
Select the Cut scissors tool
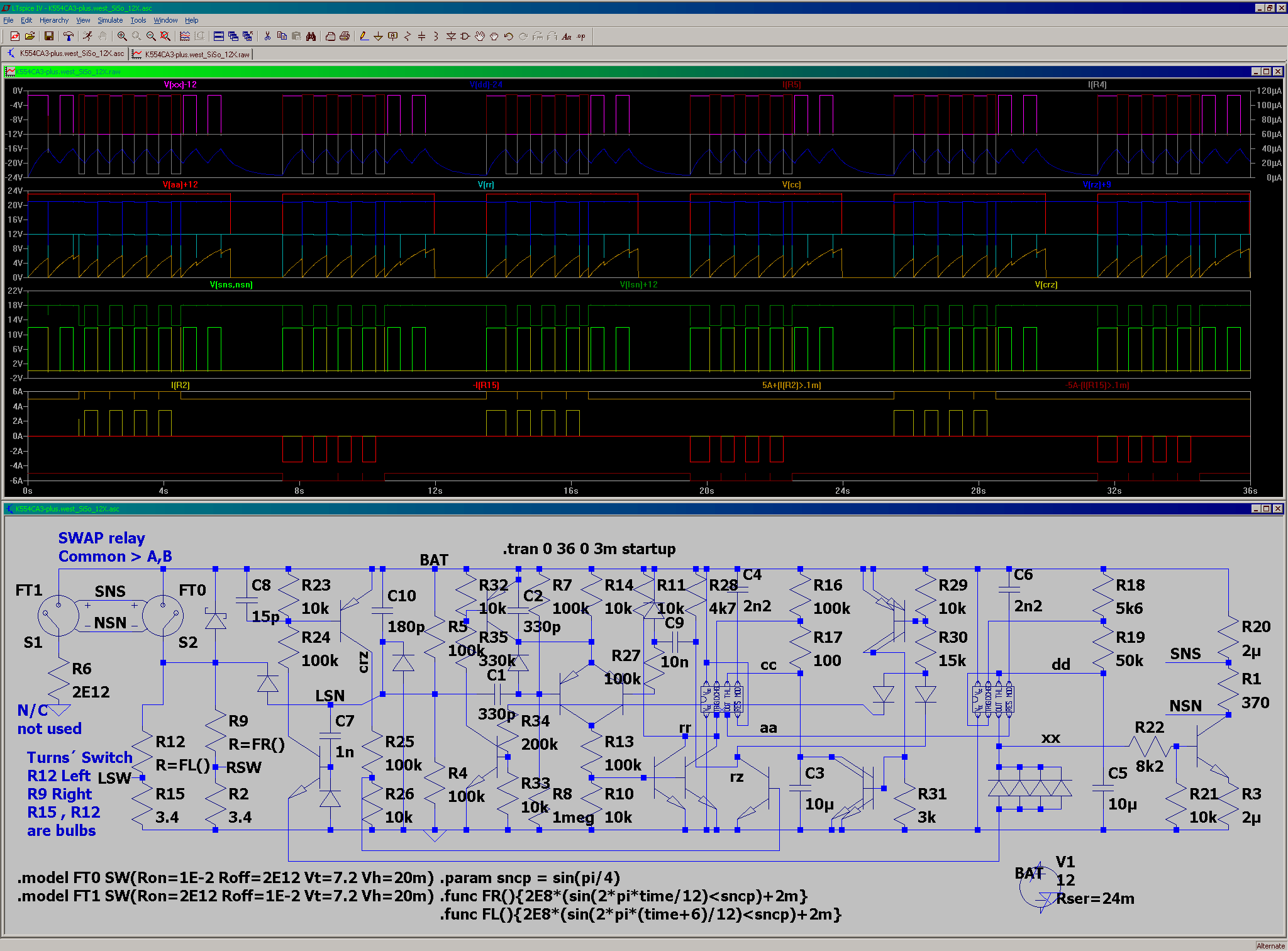click(x=267, y=36)
